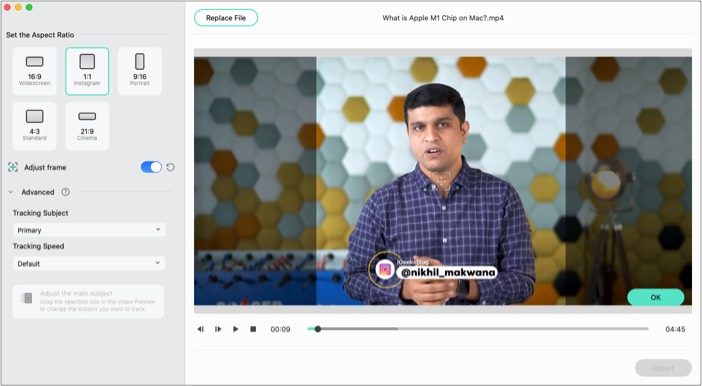Click the playhead knob on the timeline

click(317, 329)
